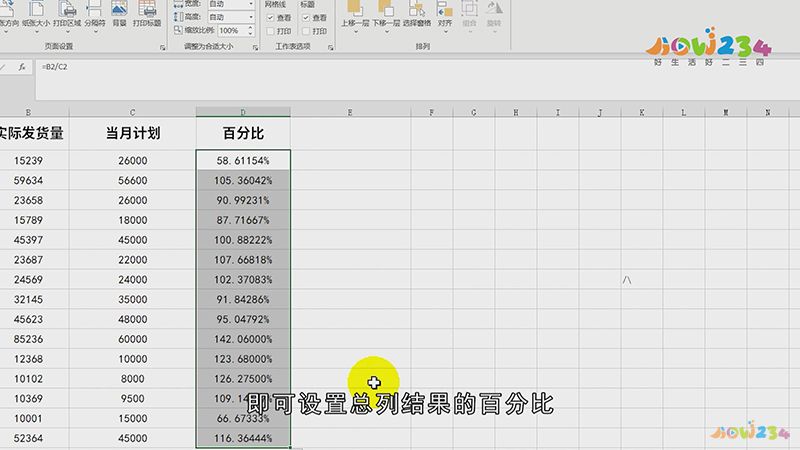Click the scale ratio (缩放比例) icon
800x450 pixels.
click(x=178, y=30)
